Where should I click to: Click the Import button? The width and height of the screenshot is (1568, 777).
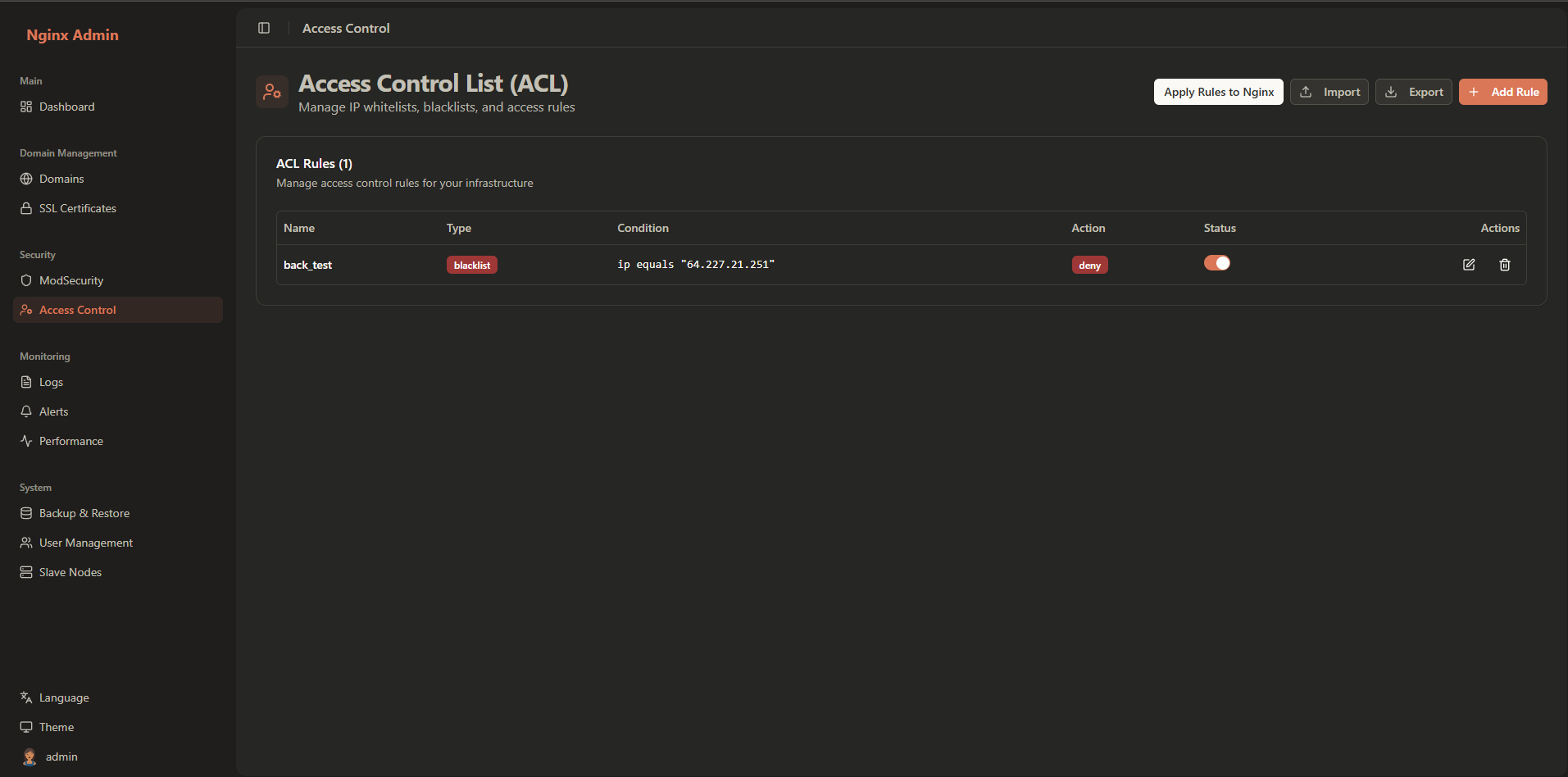1329,92
